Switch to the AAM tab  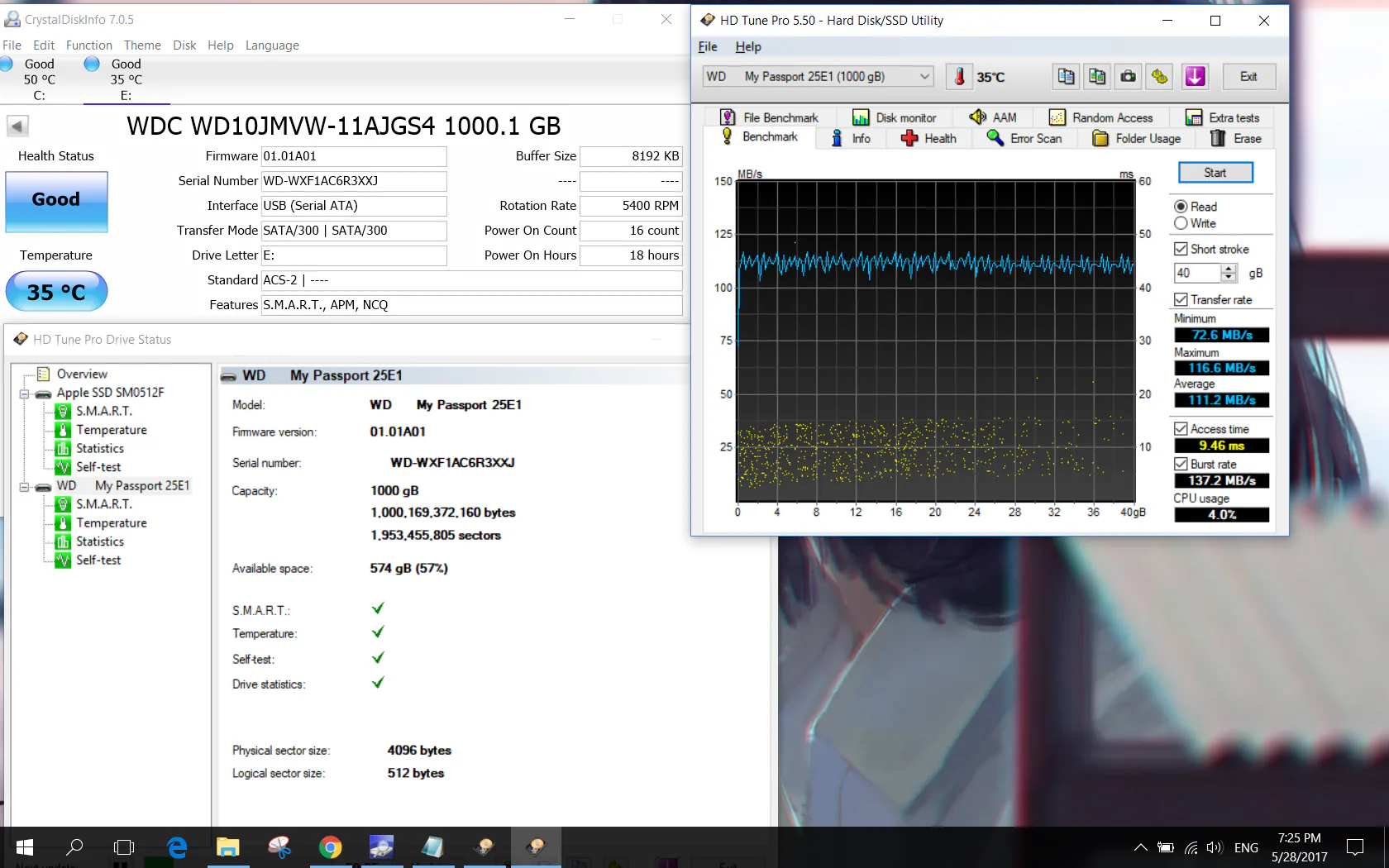(x=993, y=117)
